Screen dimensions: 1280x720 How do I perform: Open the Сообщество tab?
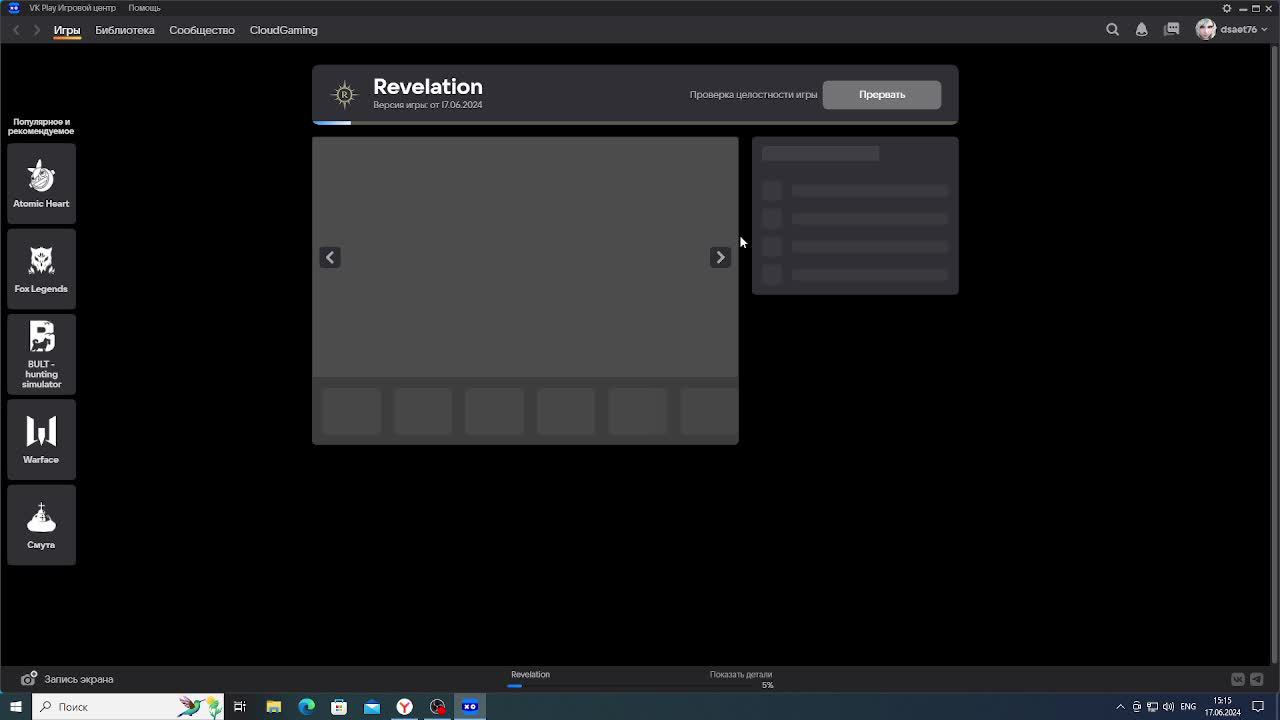(x=202, y=30)
